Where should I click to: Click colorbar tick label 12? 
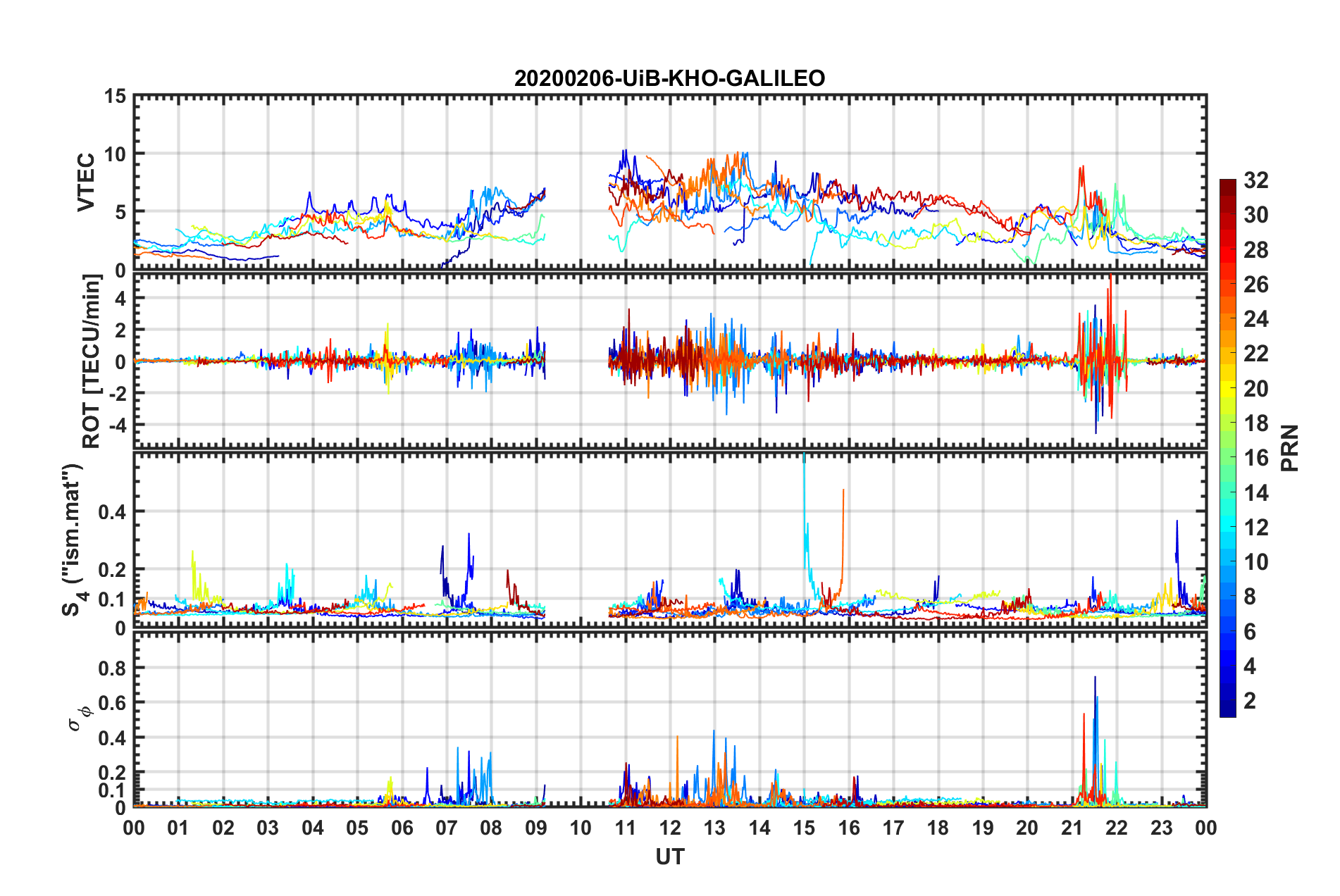(x=1255, y=528)
